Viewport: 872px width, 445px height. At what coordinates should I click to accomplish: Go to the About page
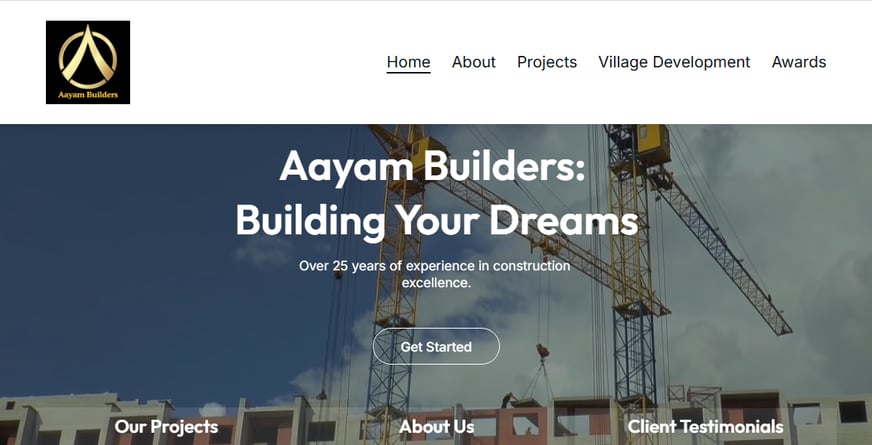tap(473, 62)
